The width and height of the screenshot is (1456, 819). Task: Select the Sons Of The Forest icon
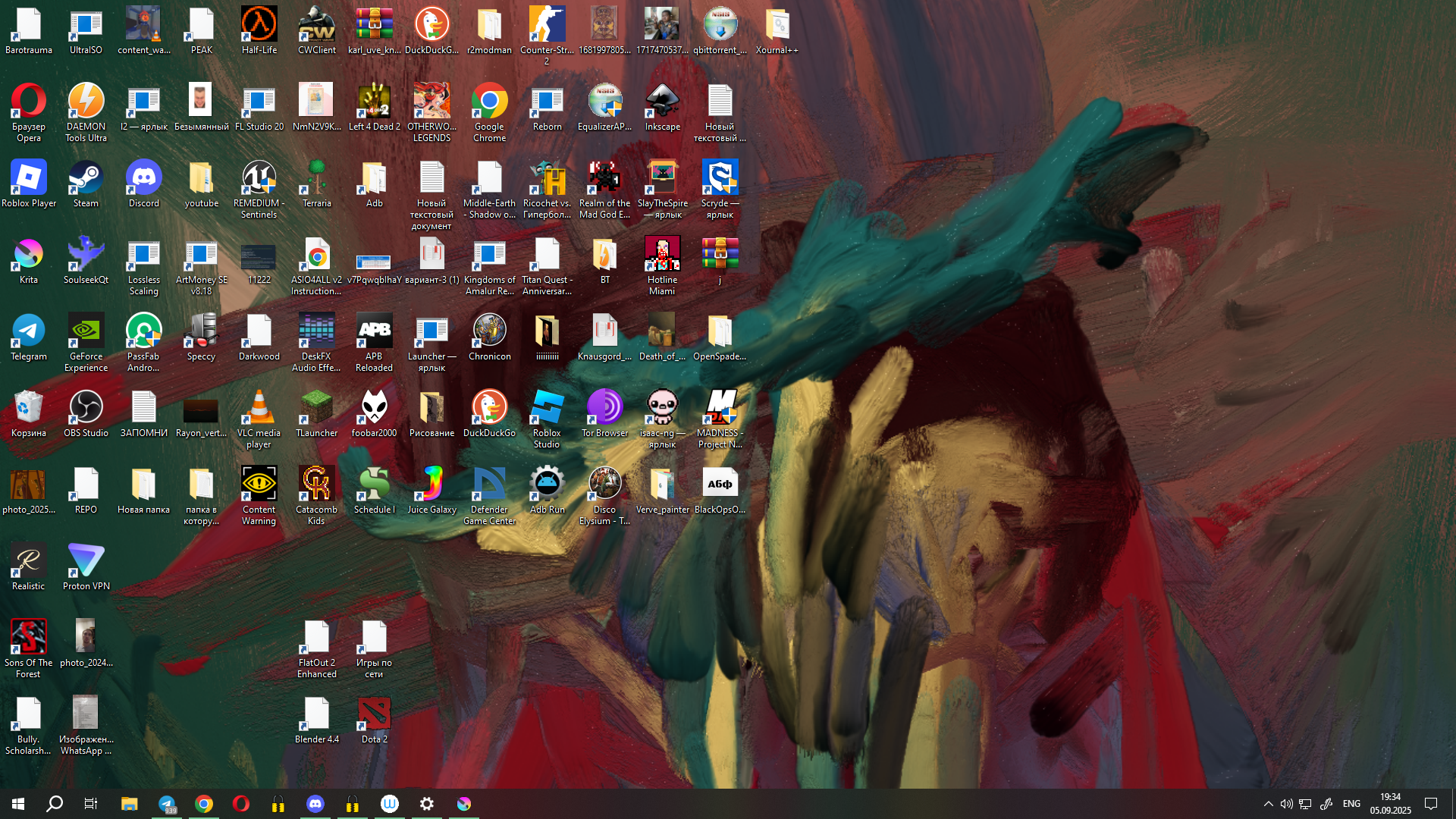[x=28, y=649]
